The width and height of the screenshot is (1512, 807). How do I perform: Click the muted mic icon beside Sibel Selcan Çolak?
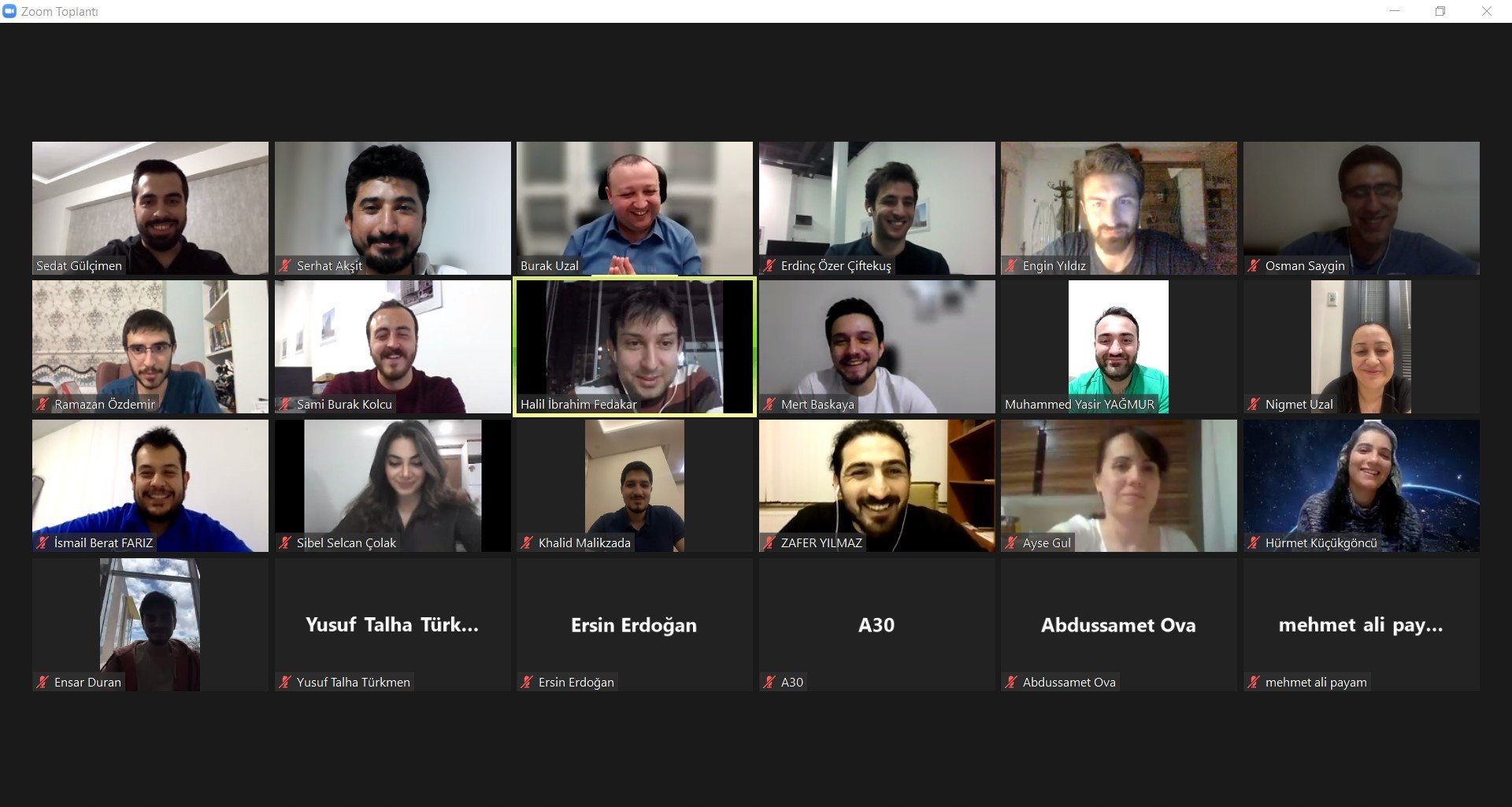tap(285, 543)
